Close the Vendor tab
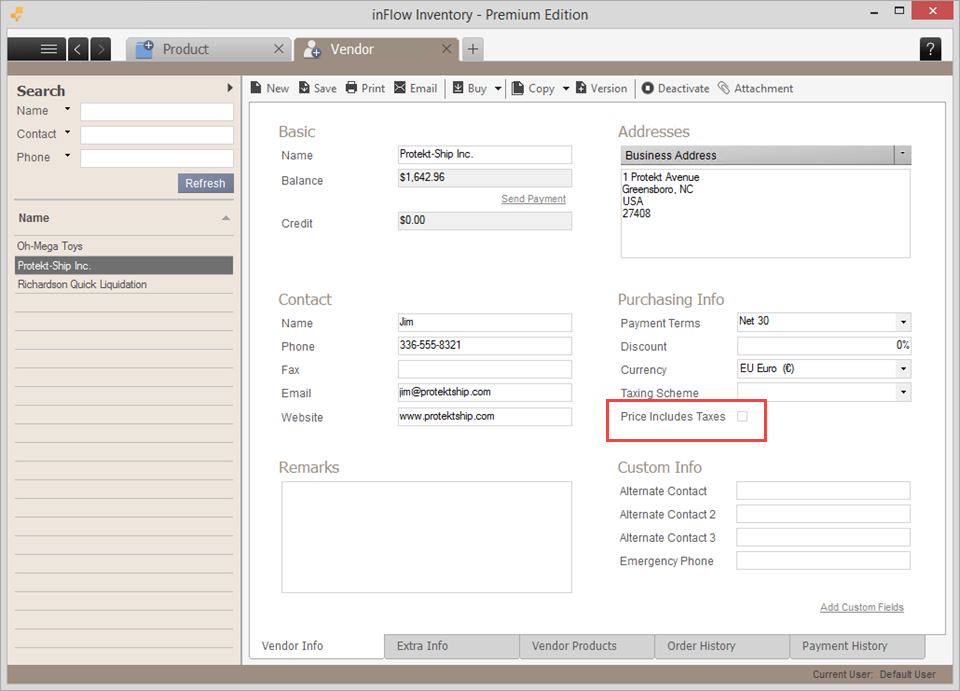960x691 pixels. (x=447, y=49)
